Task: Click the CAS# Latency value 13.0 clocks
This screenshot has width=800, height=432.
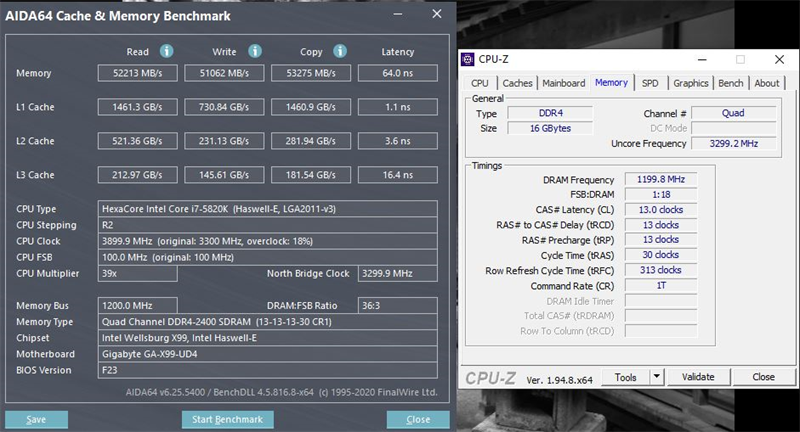Action: [x=661, y=210]
